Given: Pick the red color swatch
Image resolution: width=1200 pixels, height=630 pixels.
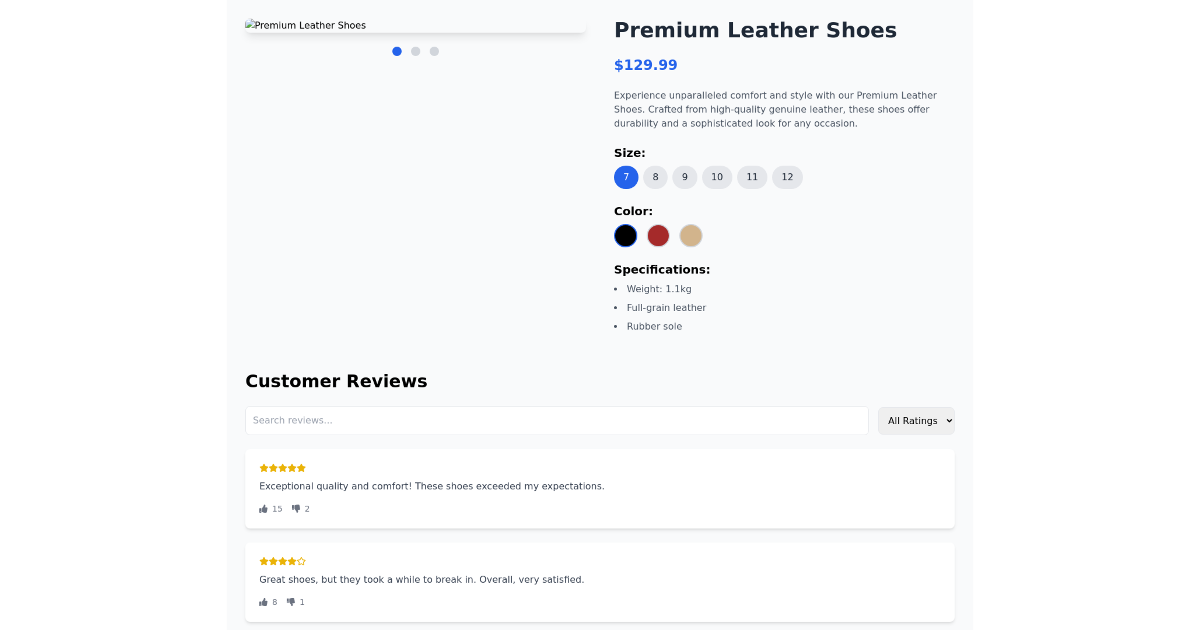Looking at the screenshot, I should pos(658,235).
